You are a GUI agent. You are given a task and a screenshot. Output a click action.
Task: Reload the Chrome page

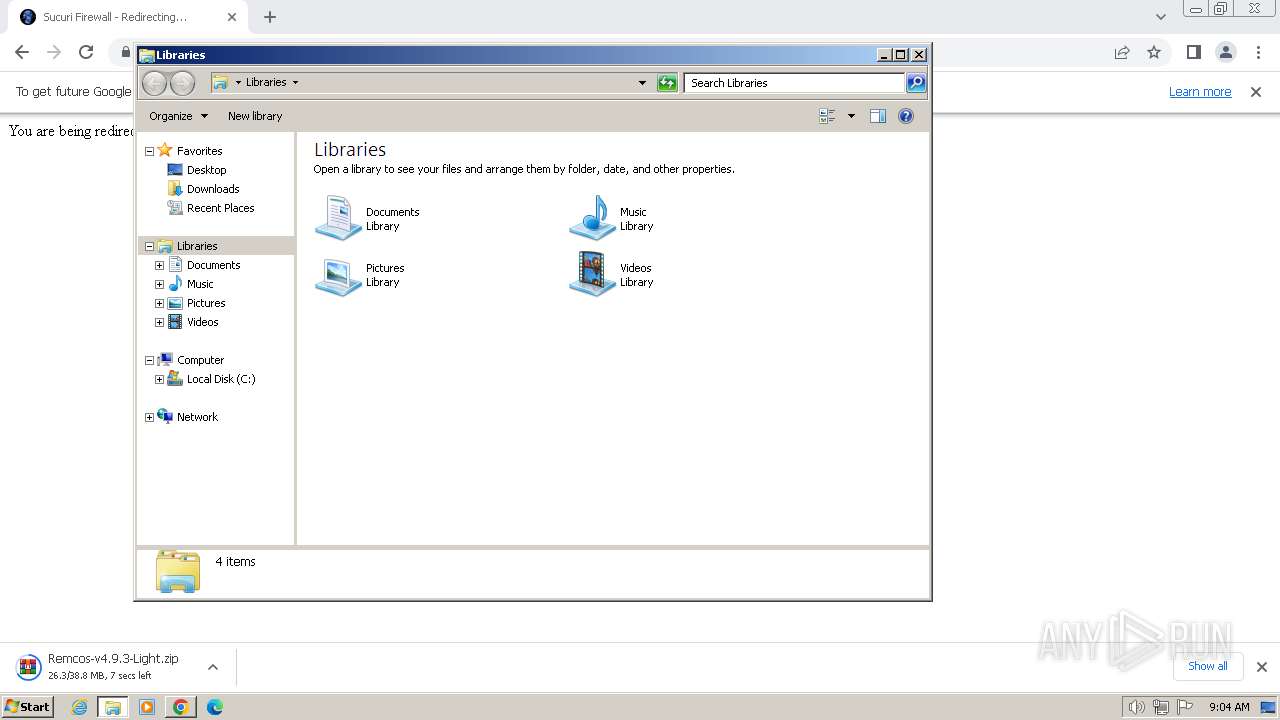(x=86, y=52)
